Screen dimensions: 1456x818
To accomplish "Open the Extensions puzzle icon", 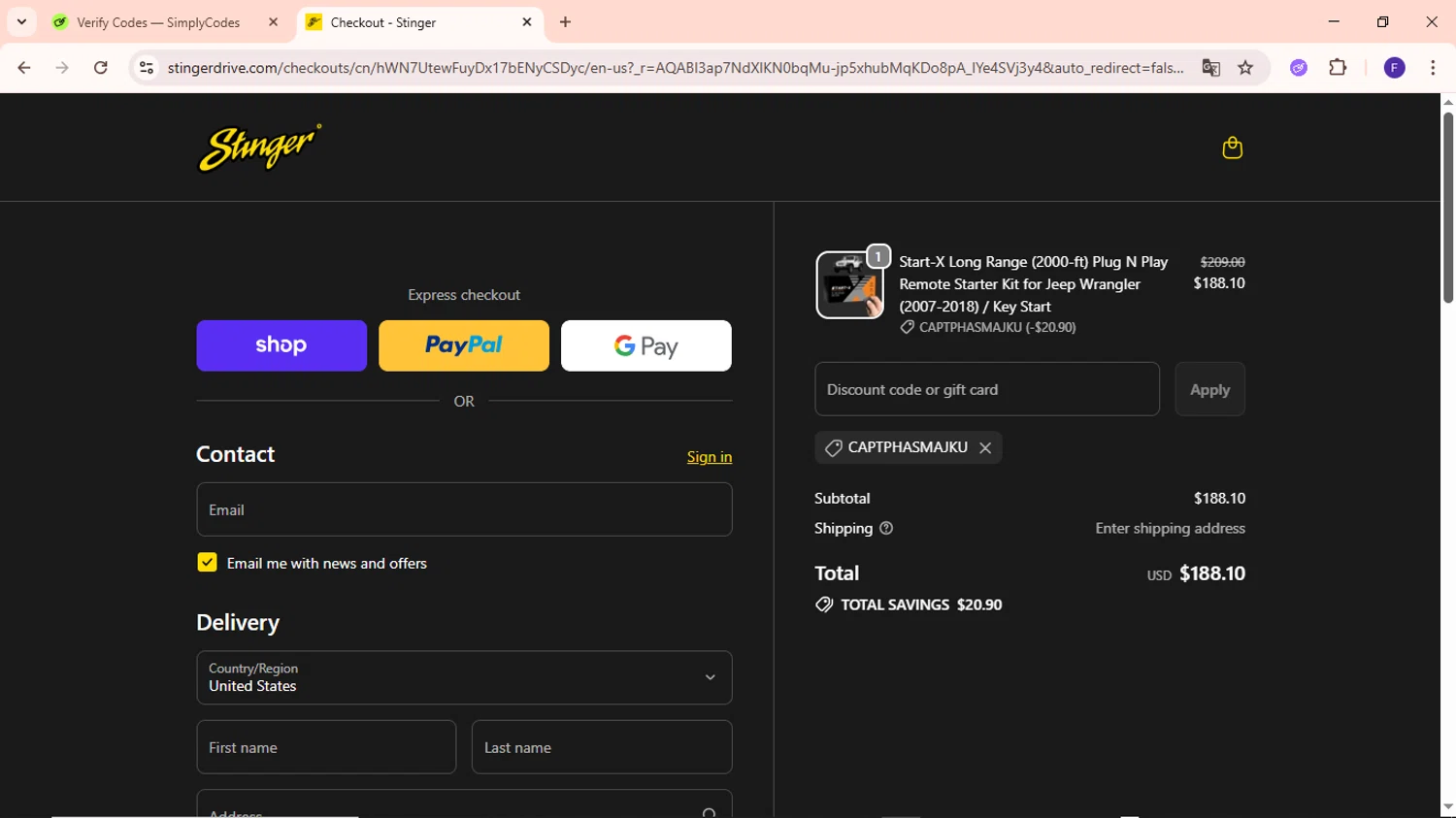I will (1338, 68).
